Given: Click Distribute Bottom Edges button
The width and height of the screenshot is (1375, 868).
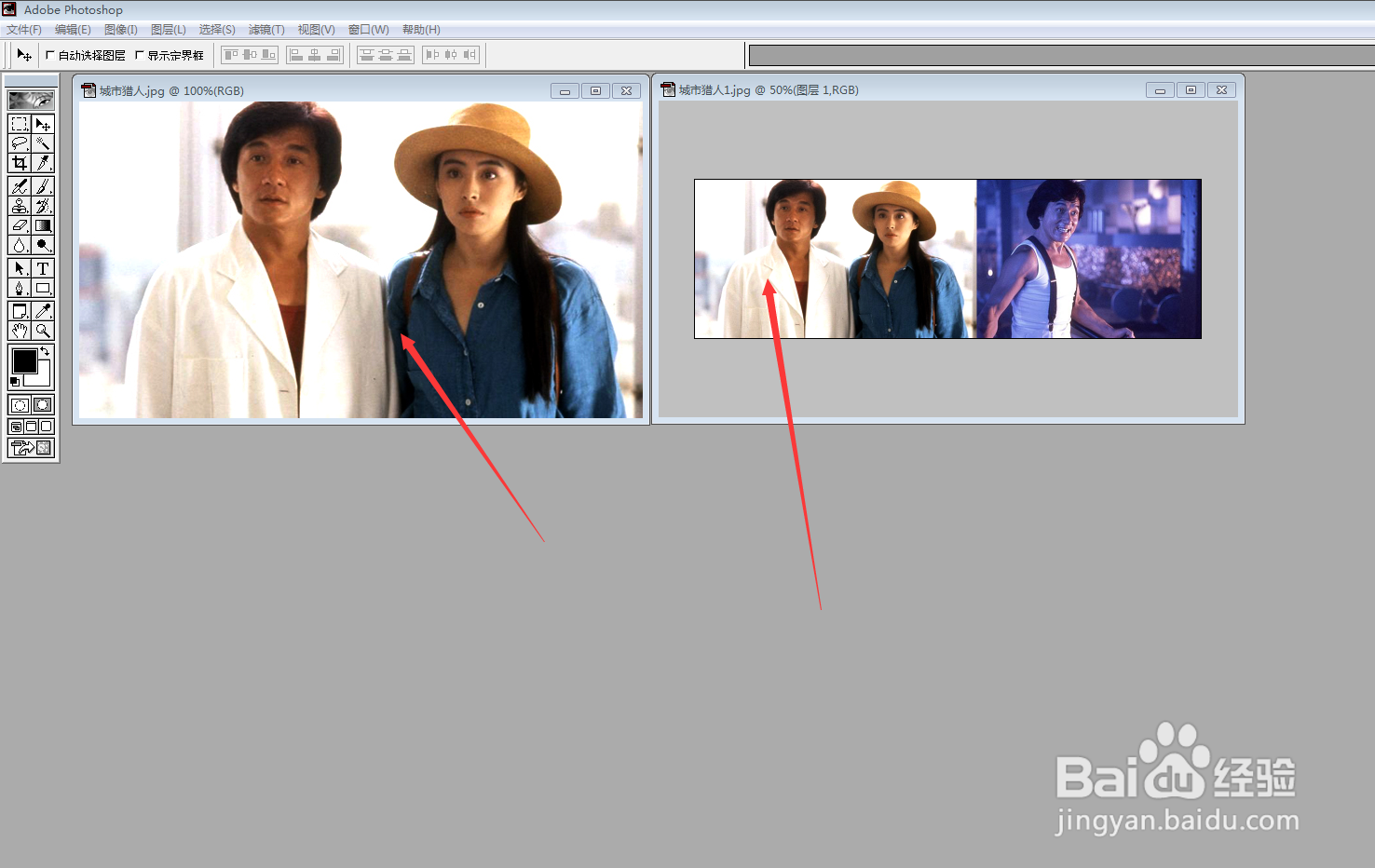Looking at the screenshot, I should coord(404,55).
